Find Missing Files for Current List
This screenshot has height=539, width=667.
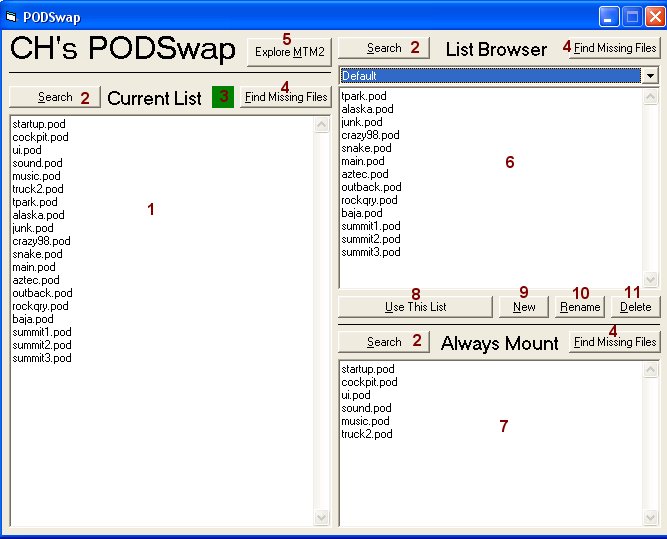pos(286,97)
